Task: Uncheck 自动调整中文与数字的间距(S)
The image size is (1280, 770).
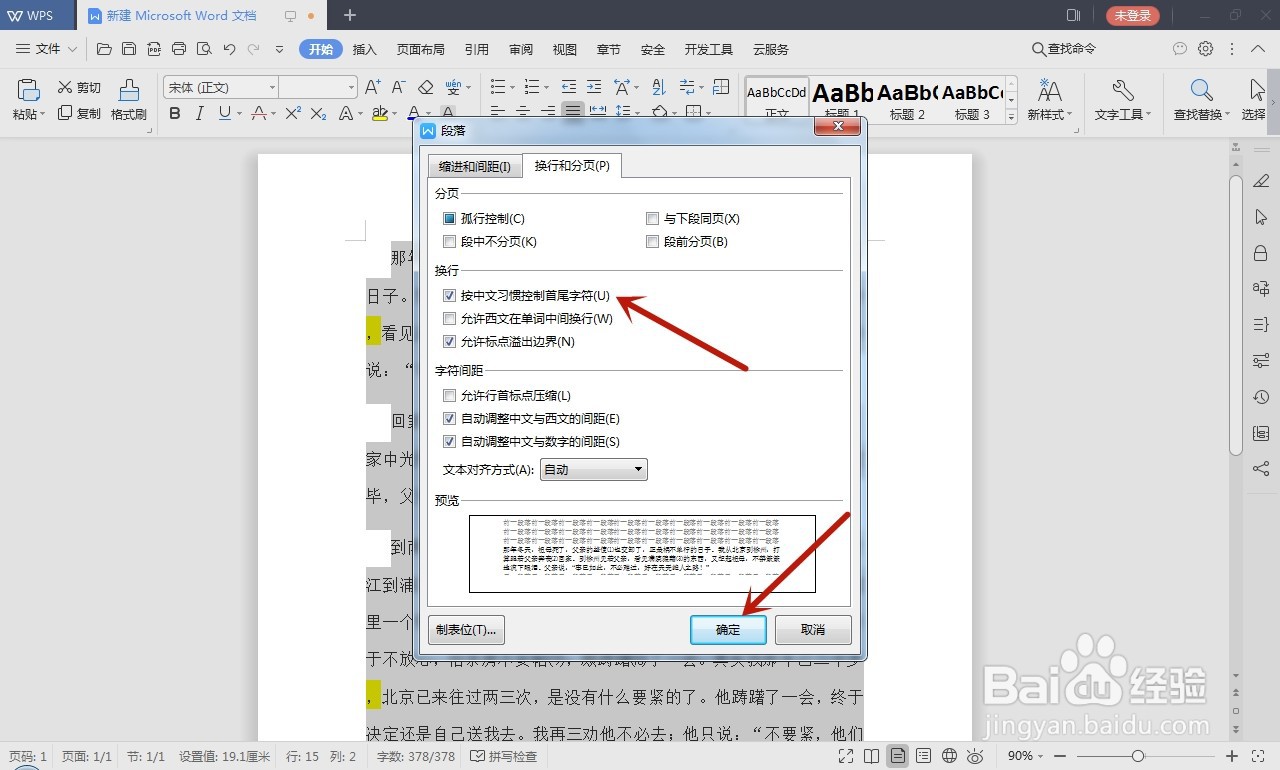Action: coord(450,441)
